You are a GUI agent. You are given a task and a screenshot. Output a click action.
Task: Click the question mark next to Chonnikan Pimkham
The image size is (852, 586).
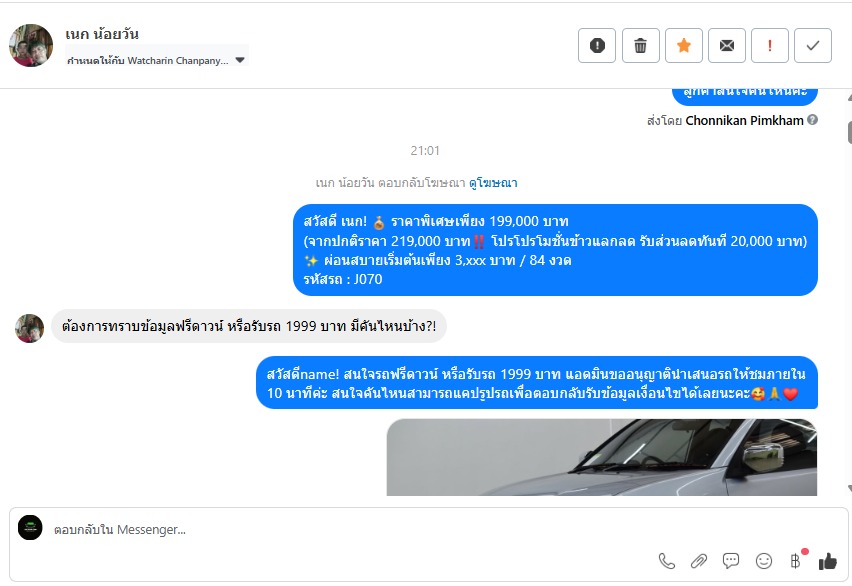(x=812, y=120)
